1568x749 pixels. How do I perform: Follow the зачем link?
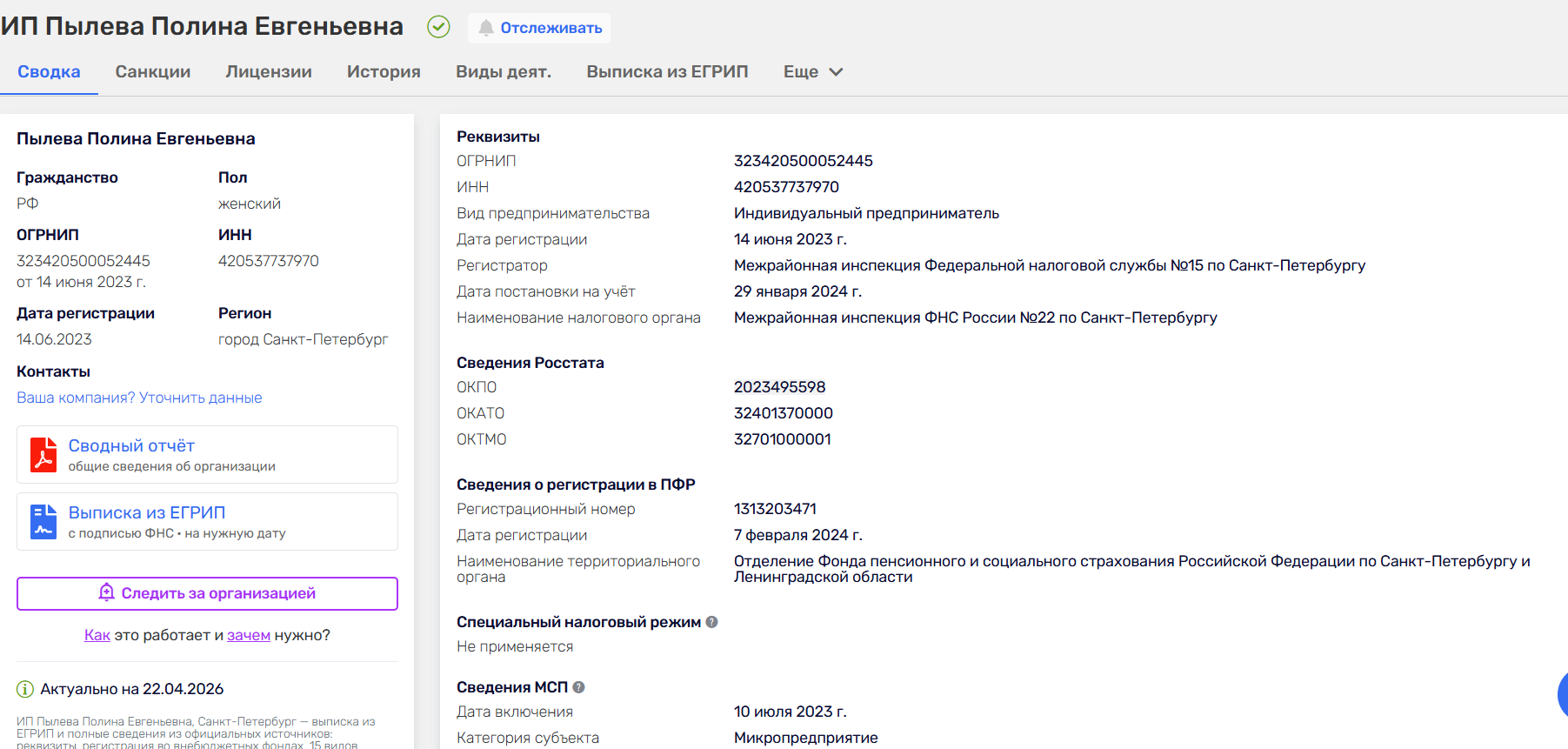pyautogui.click(x=249, y=635)
